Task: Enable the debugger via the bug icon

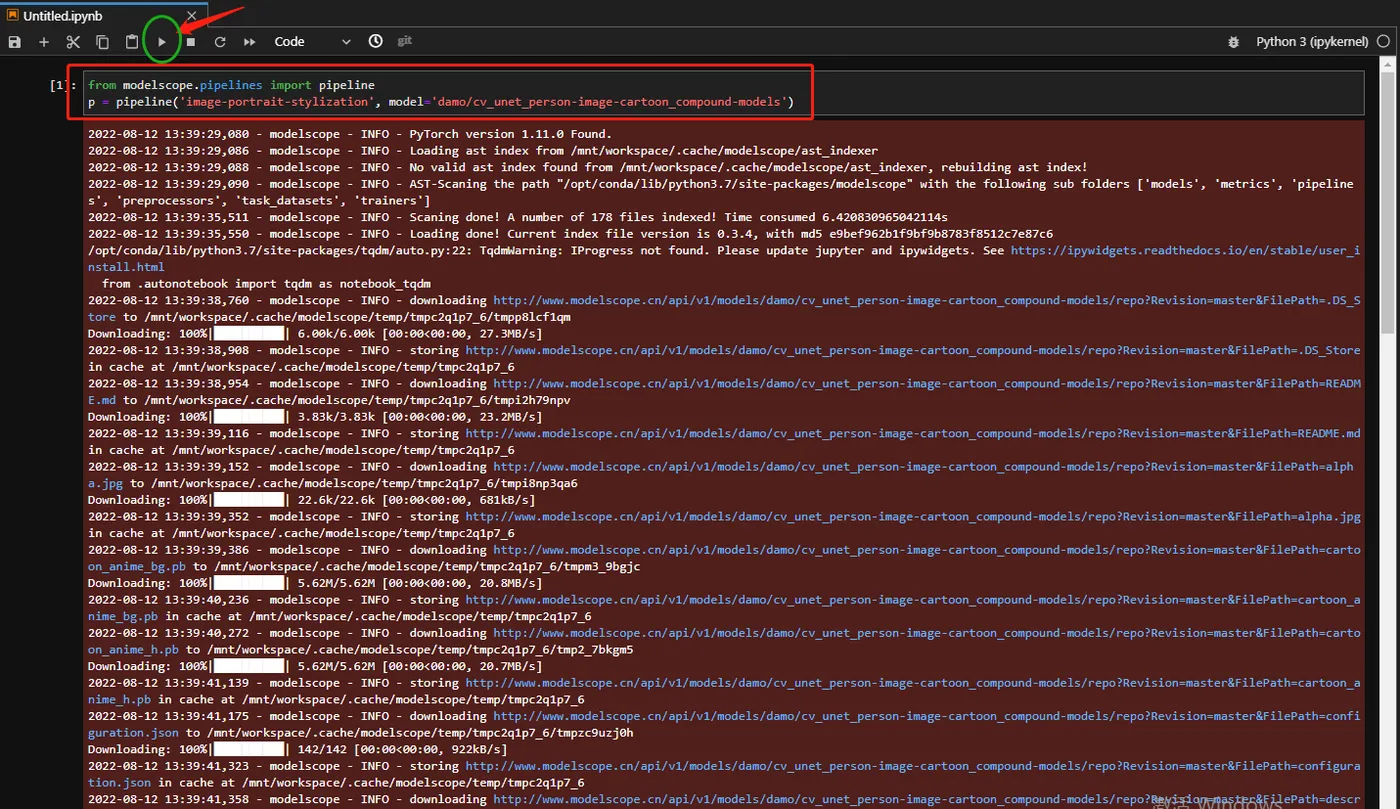Action: coord(1234,42)
